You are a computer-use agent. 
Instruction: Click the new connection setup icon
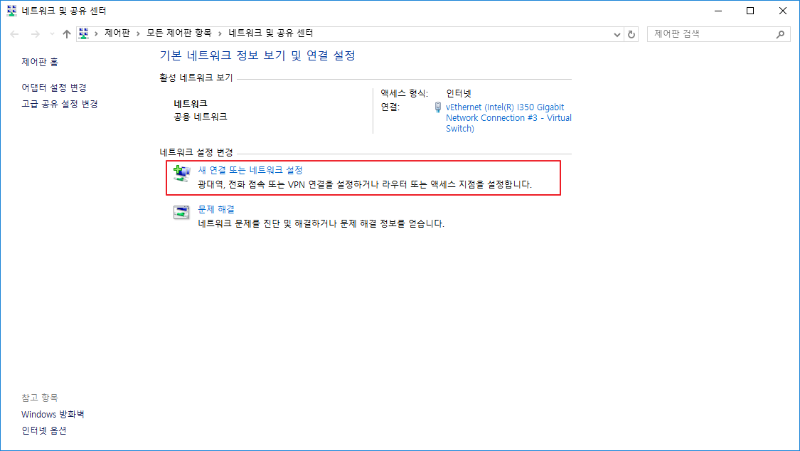click(x=181, y=173)
